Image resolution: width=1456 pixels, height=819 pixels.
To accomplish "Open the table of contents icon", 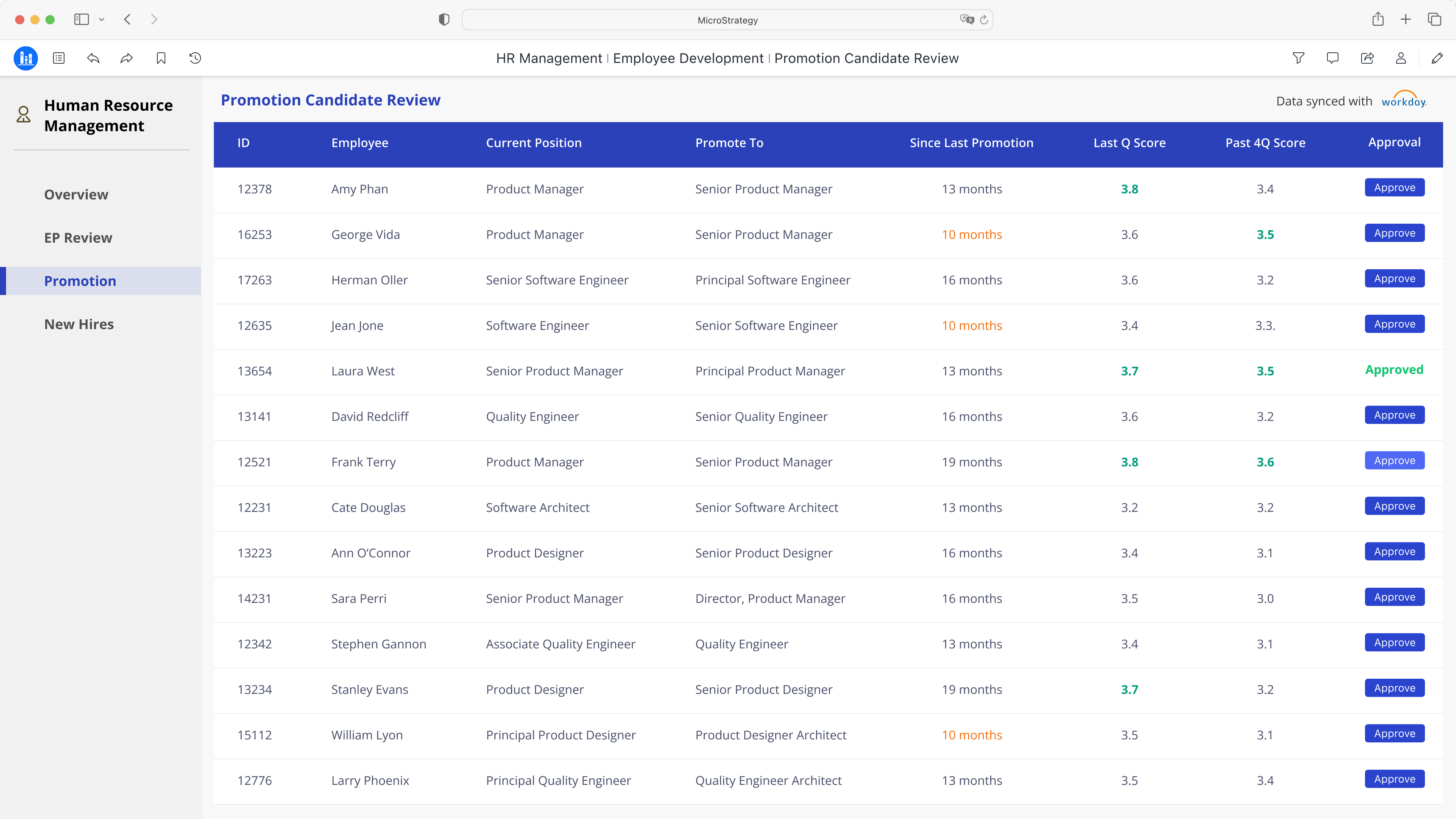I will 59,58.
